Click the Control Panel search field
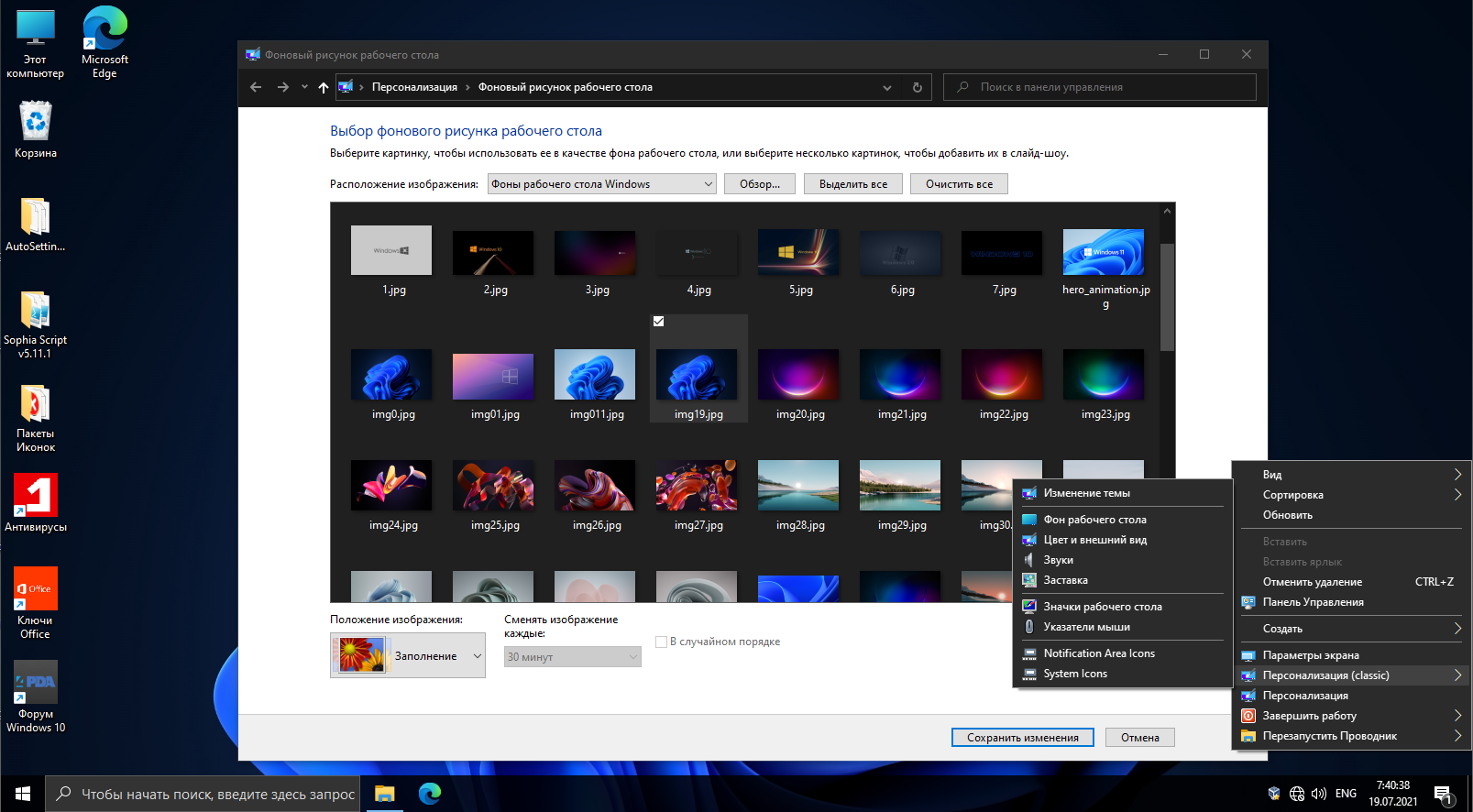 [1100, 87]
